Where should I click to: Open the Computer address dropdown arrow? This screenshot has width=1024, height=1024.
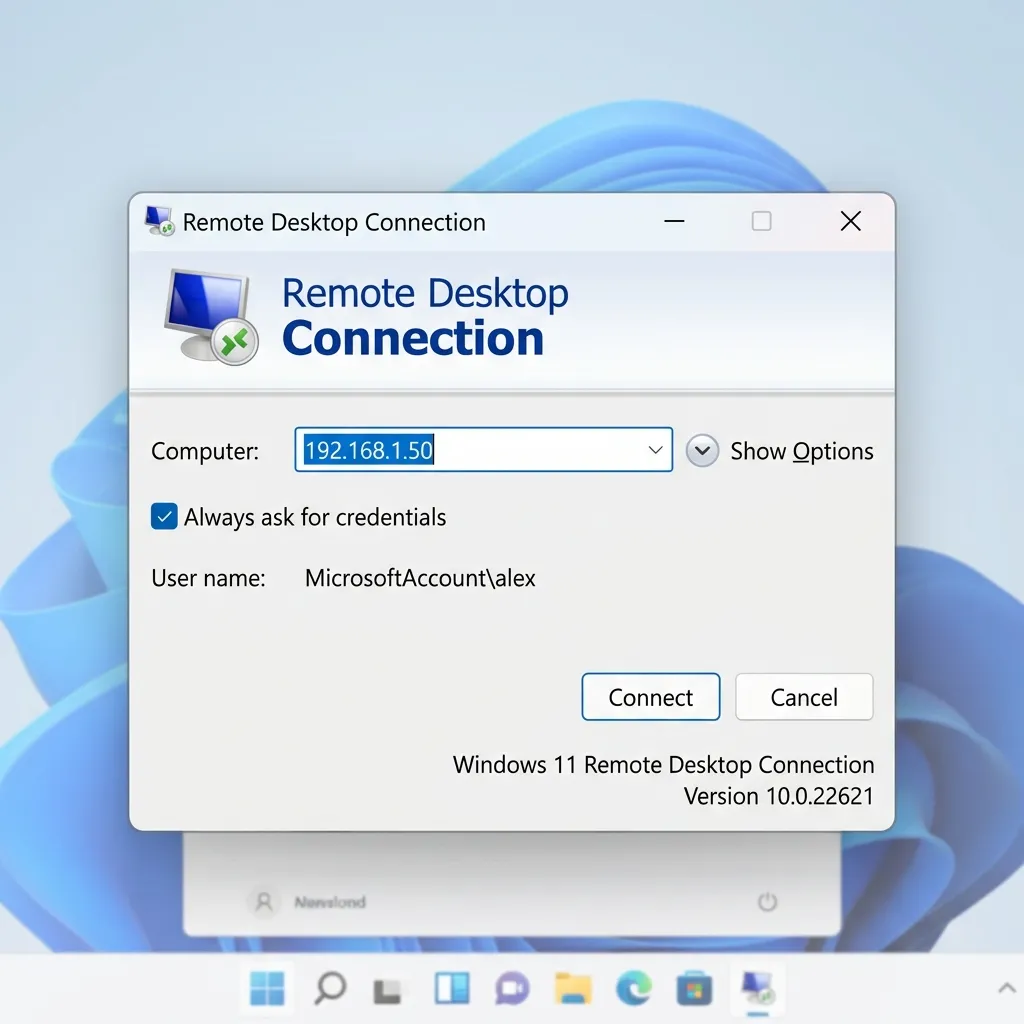[x=655, y=450]
